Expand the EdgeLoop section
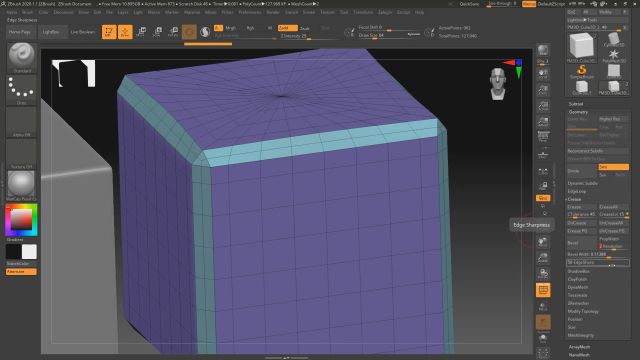Viewport: 640px width, 360px height. coord(577,191)
